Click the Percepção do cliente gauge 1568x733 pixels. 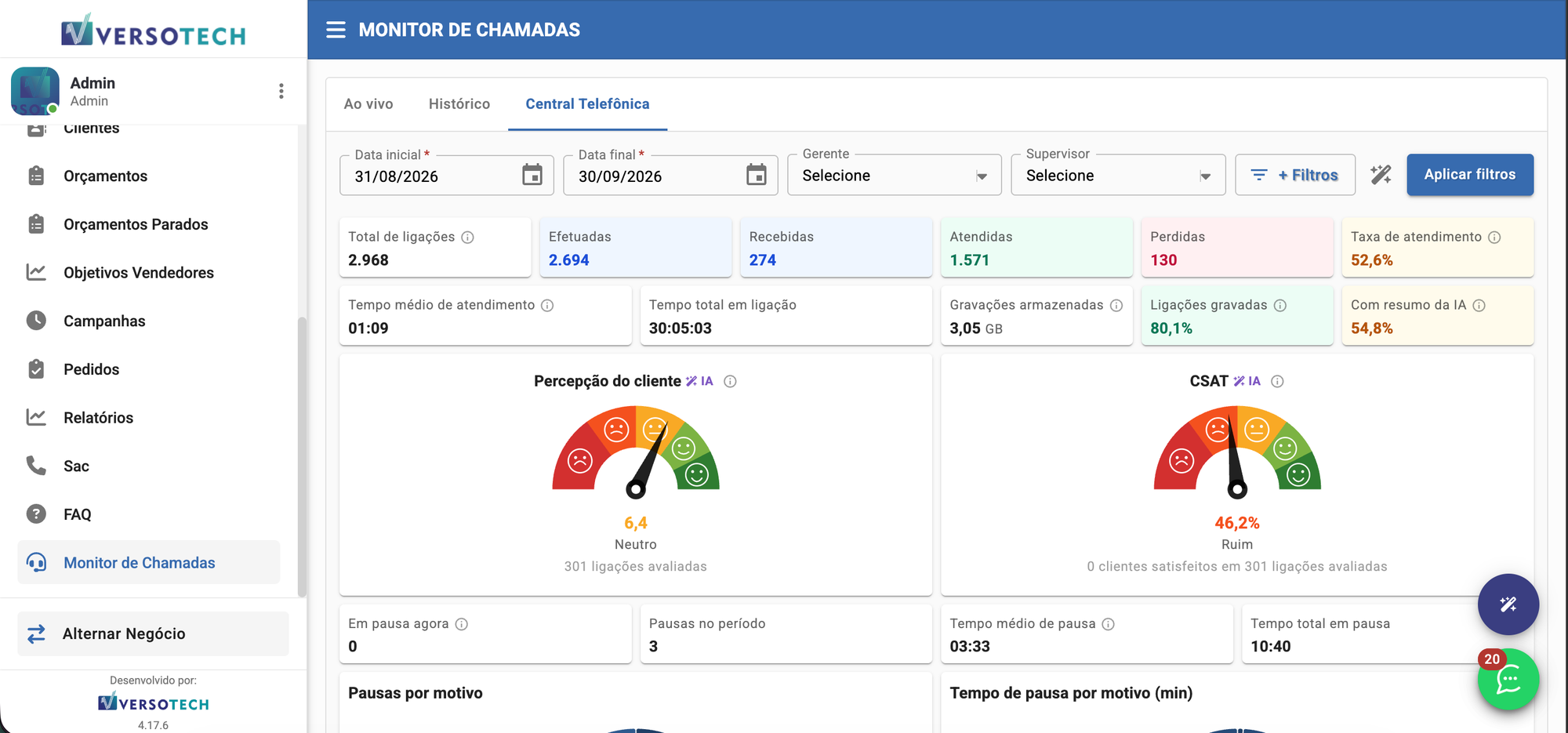point(636,452)
